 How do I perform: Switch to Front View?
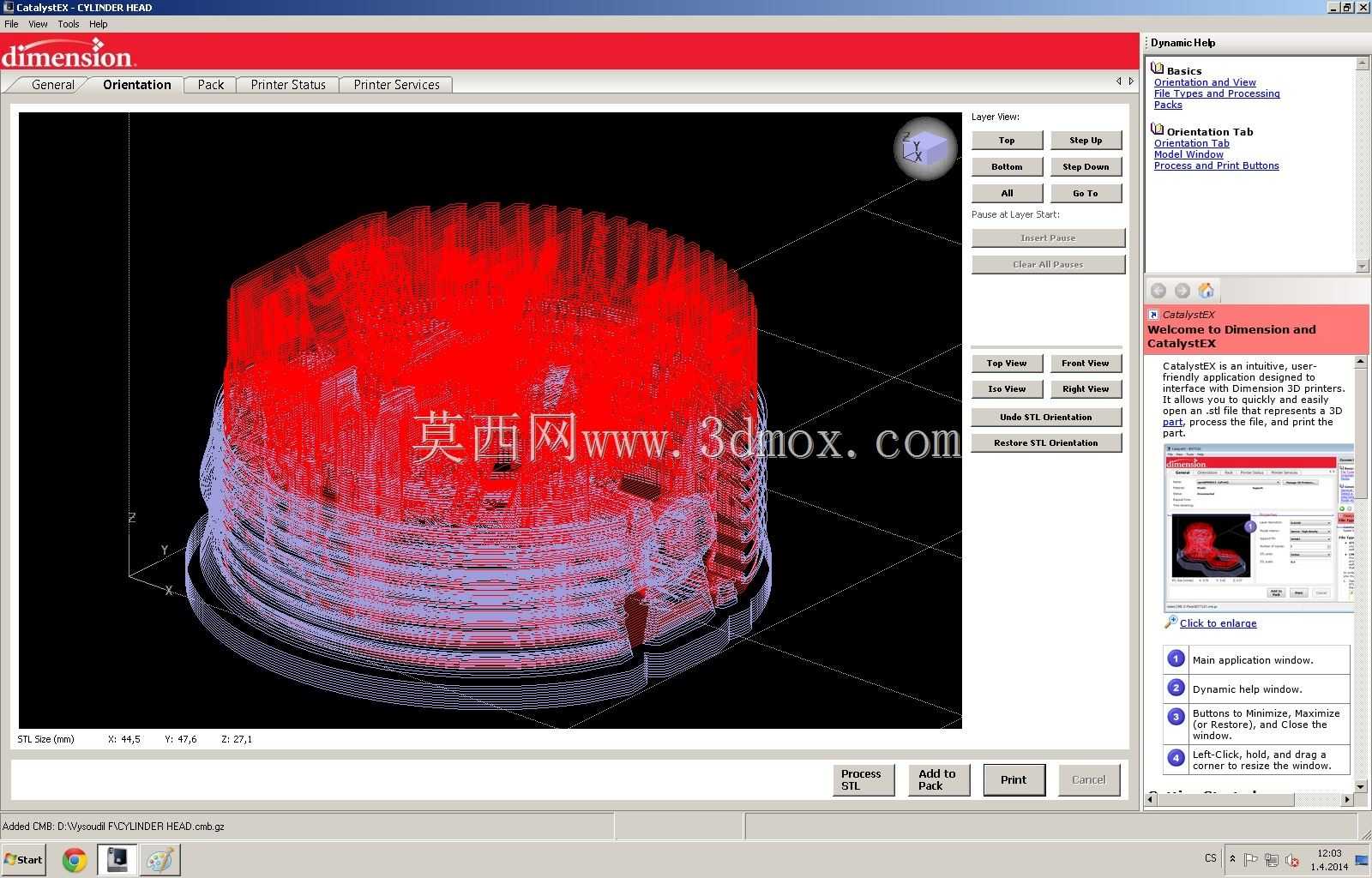[1086, 364]
